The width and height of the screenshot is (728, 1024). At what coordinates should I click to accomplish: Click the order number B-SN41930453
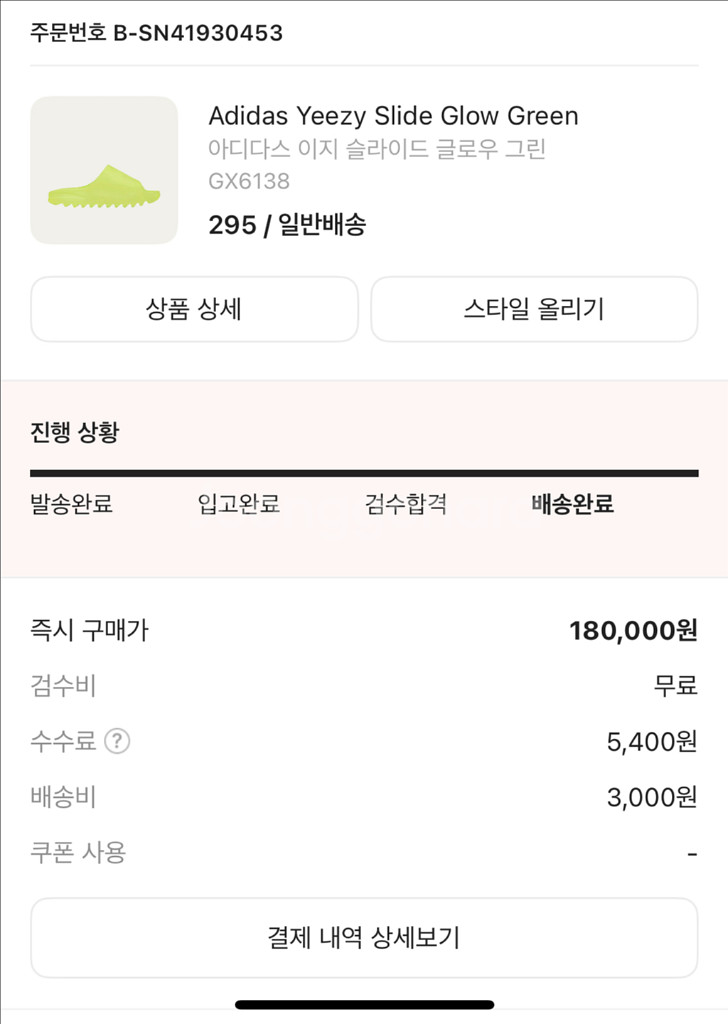[198, 33]
